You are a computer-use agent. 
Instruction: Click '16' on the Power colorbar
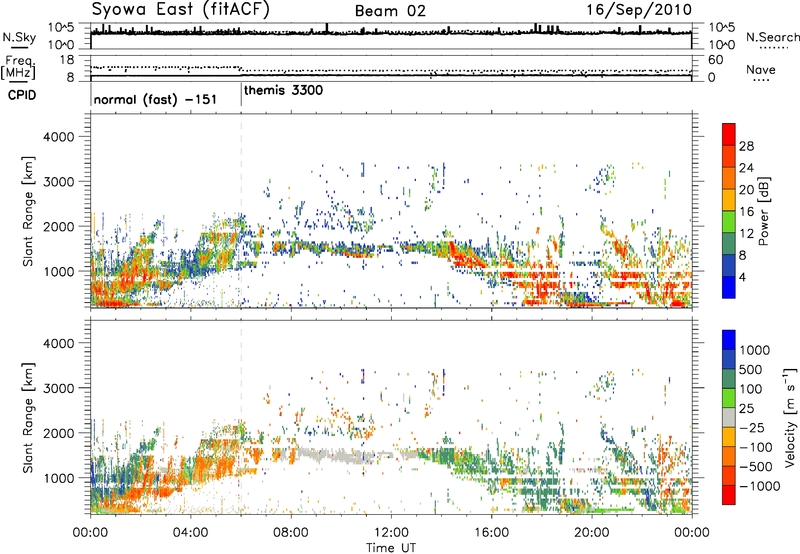746,212
